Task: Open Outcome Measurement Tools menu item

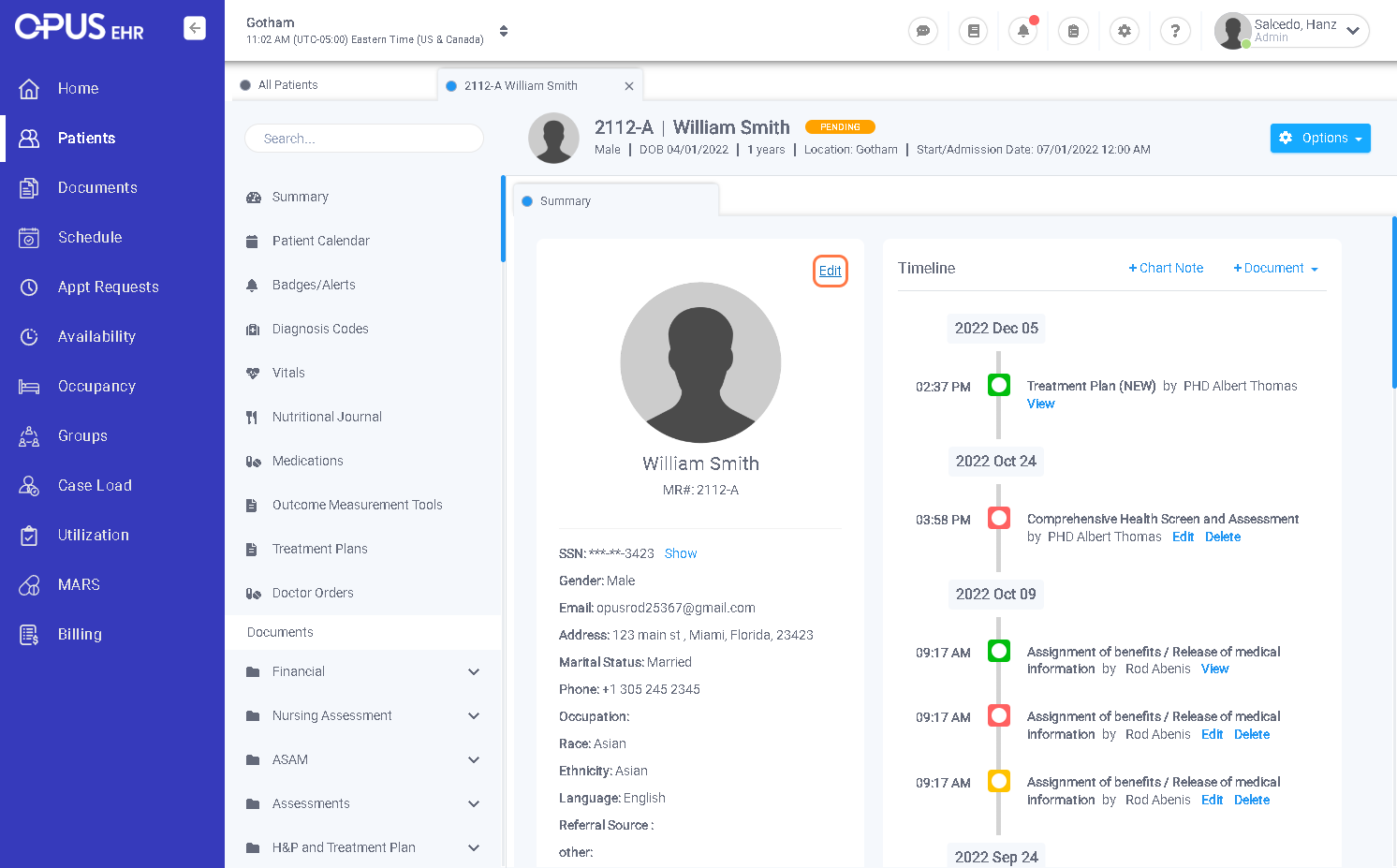Action: coord(357,505)
